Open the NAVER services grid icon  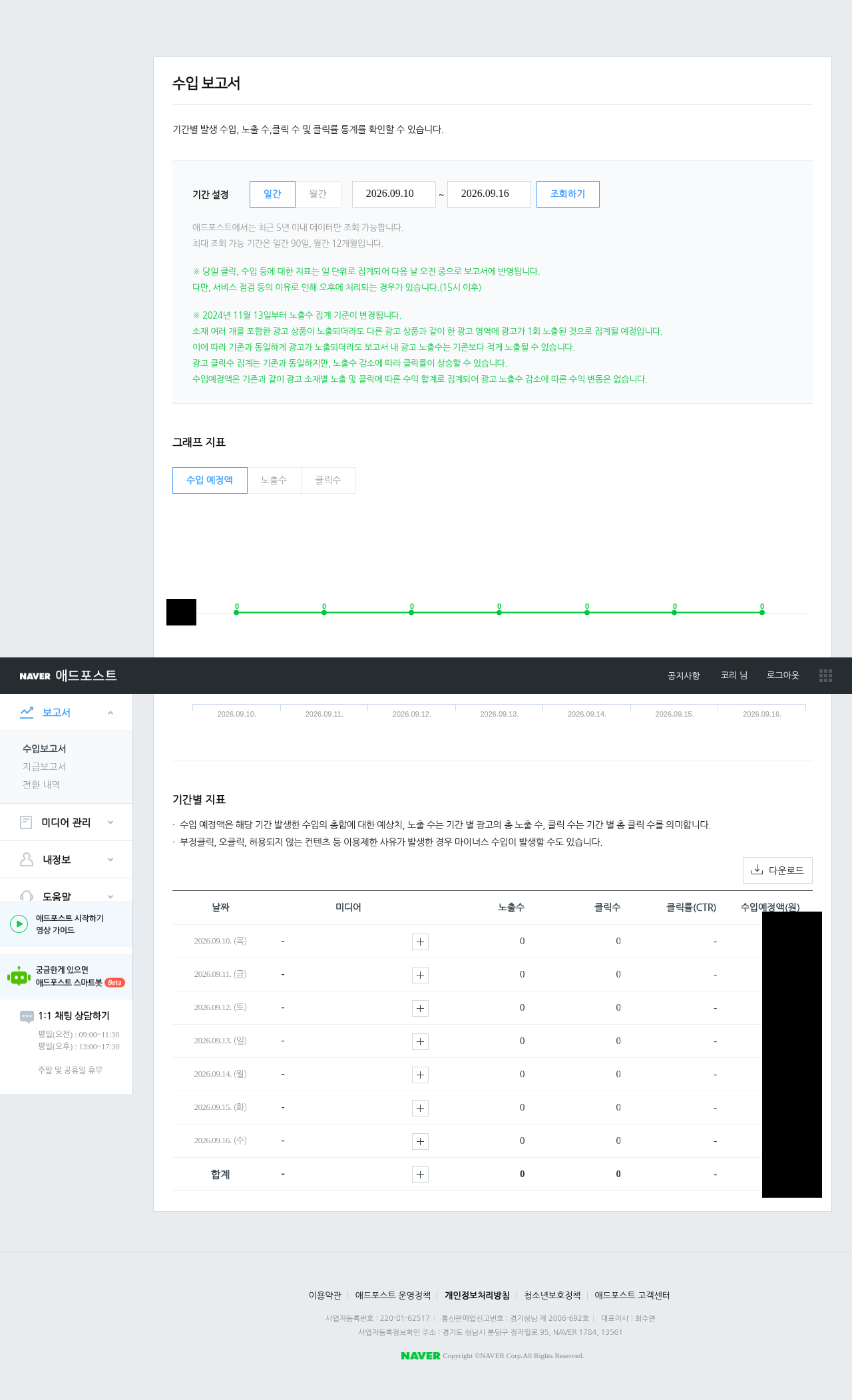(x=825, y=675)
